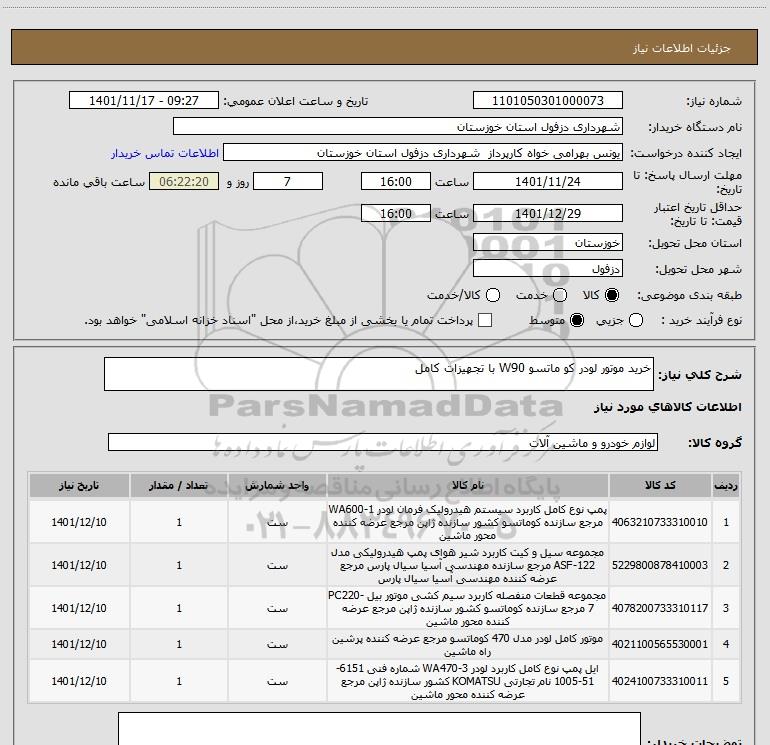Click item code 4078200733310117

click(660, 608)
